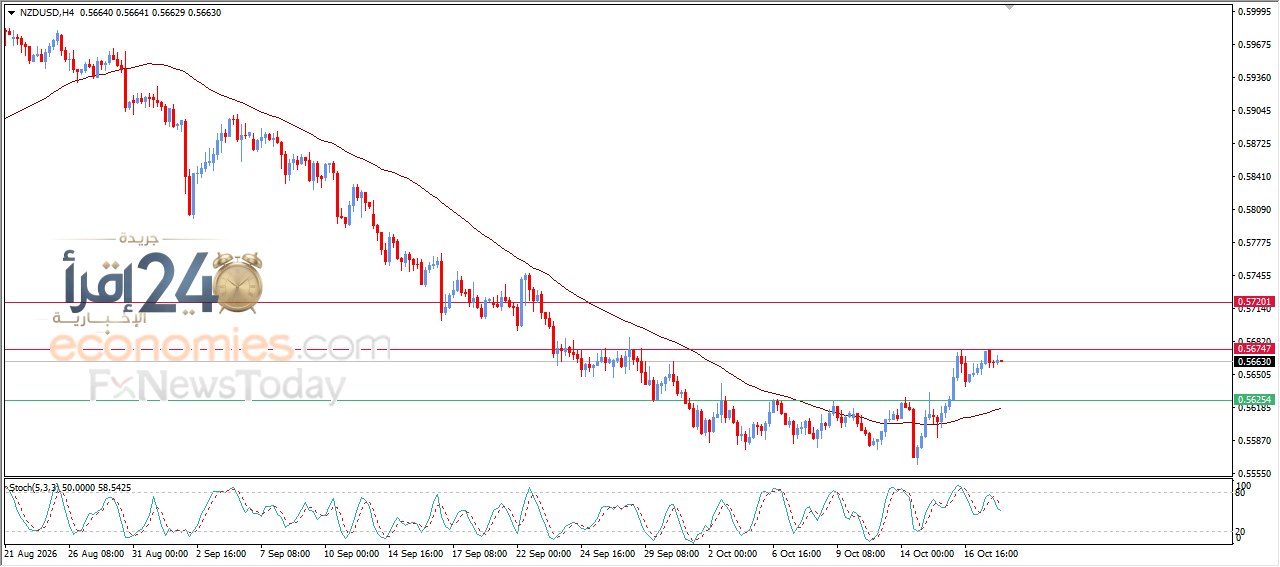Click price axis value 0.58725
Viewport: 1280px width, 567px height.
1254,144
